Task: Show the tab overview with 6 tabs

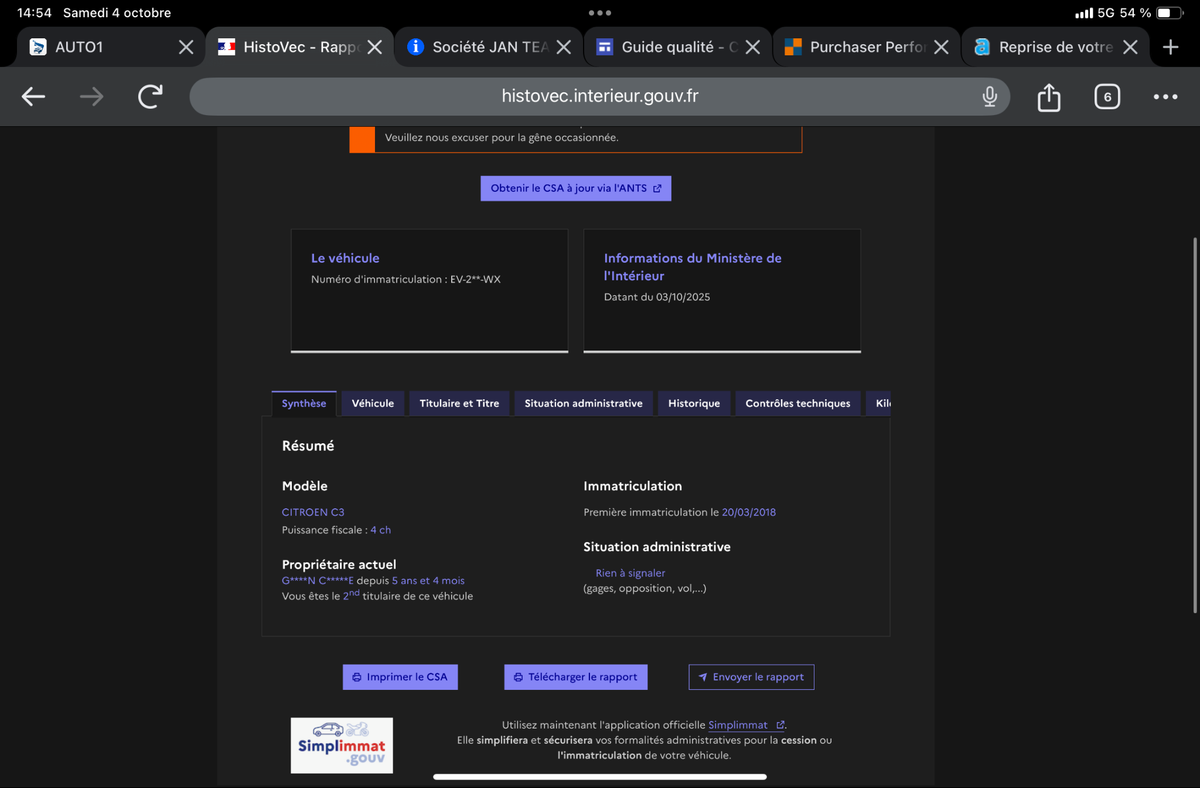Action: point(1106,97)
